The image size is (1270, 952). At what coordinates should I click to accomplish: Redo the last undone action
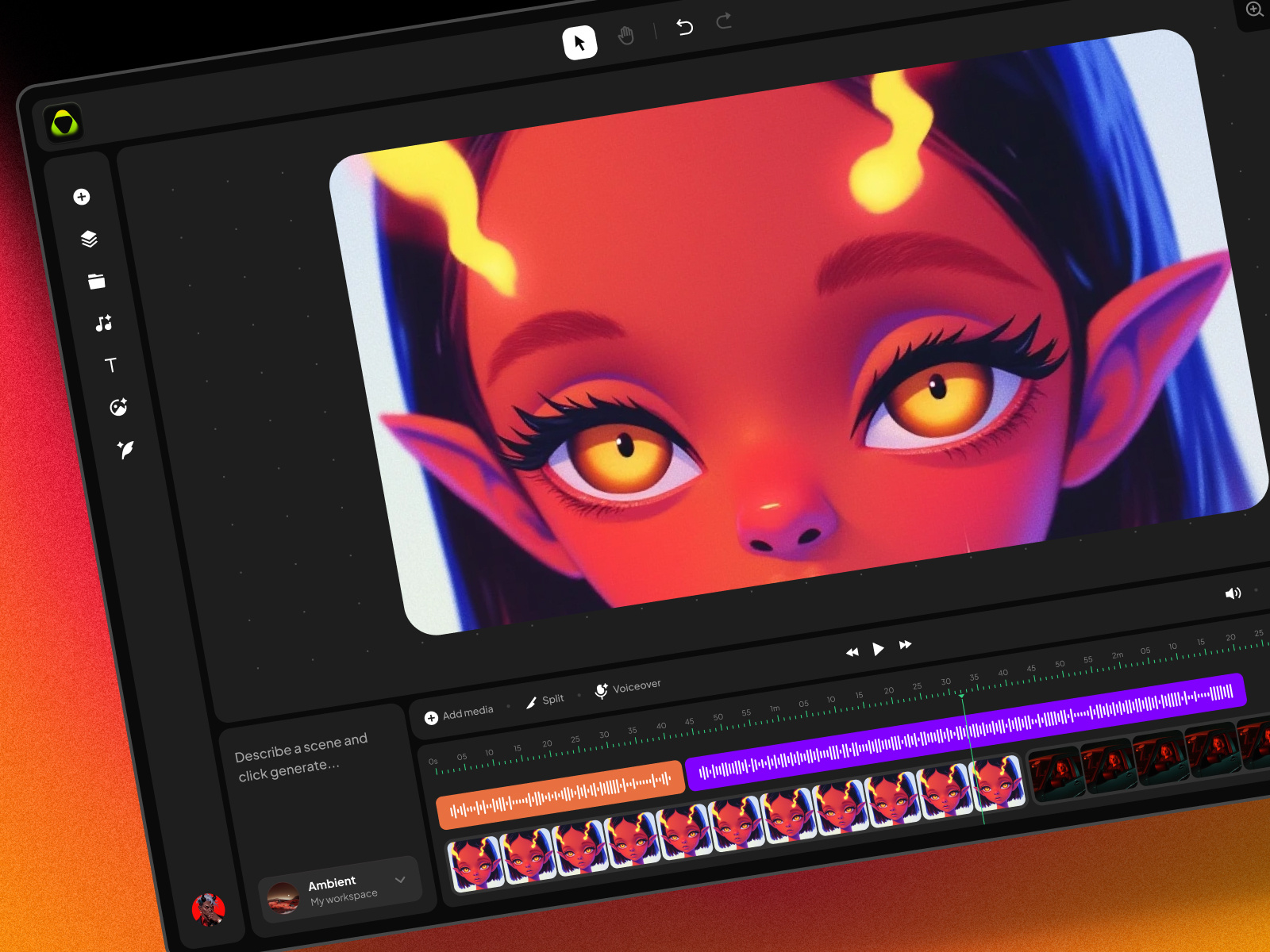click(724, 21)
